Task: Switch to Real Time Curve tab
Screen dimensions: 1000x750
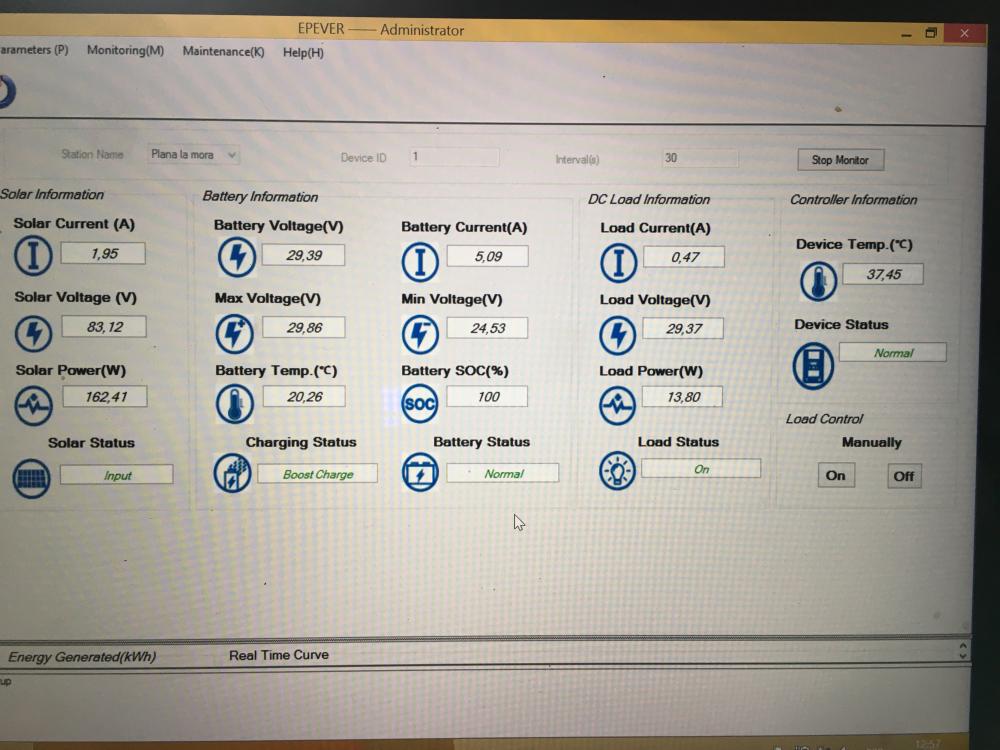Action: (279, 655)
